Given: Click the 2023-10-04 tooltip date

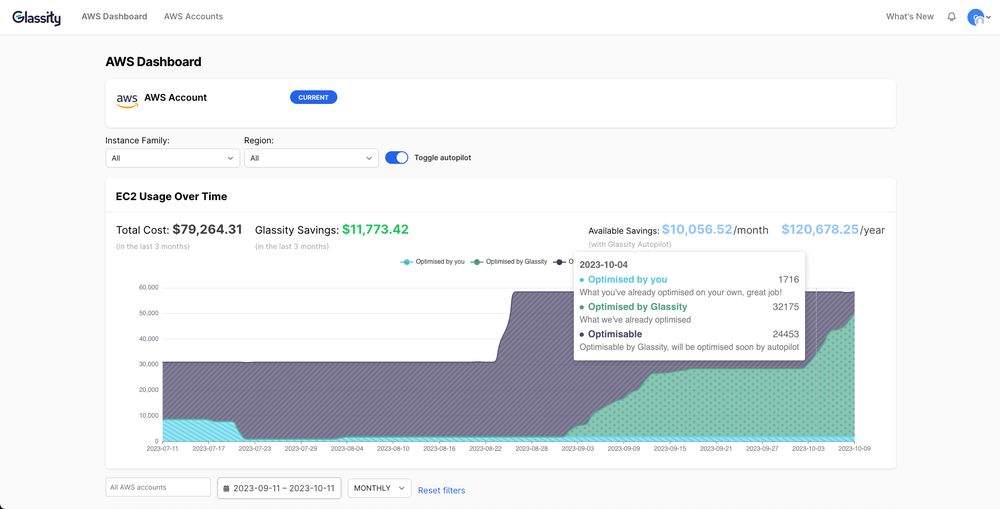Looking at the screenshot, I should [x=603, y=265].
